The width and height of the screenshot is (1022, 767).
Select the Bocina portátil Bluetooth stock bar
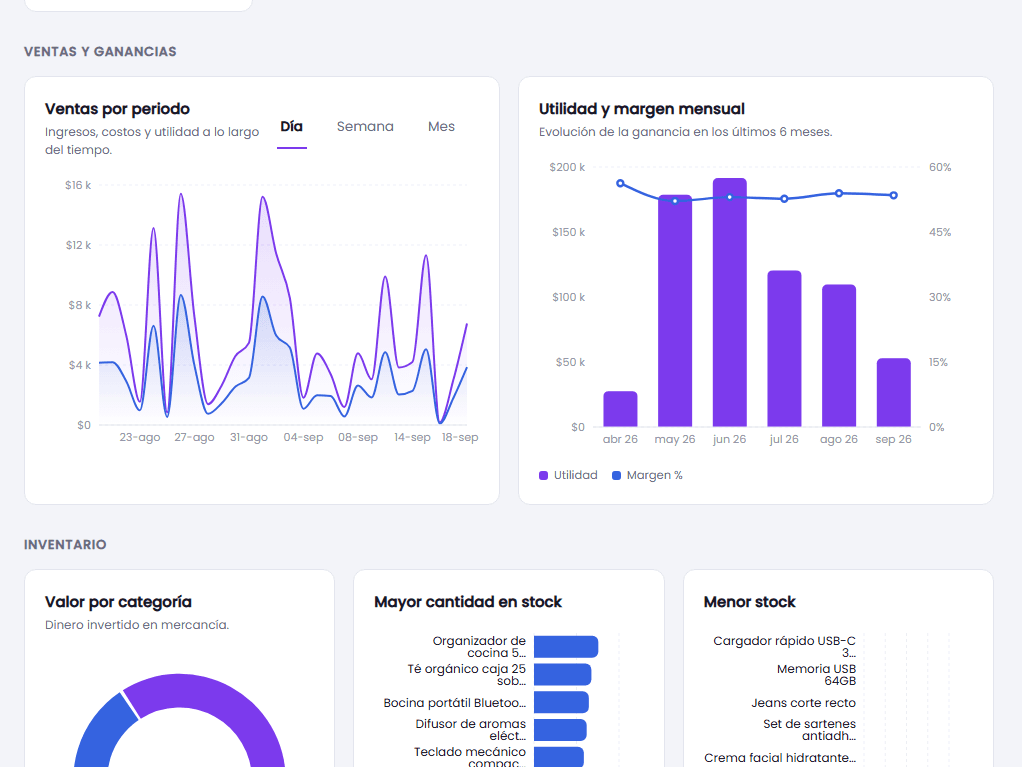[x=561, y=702]
